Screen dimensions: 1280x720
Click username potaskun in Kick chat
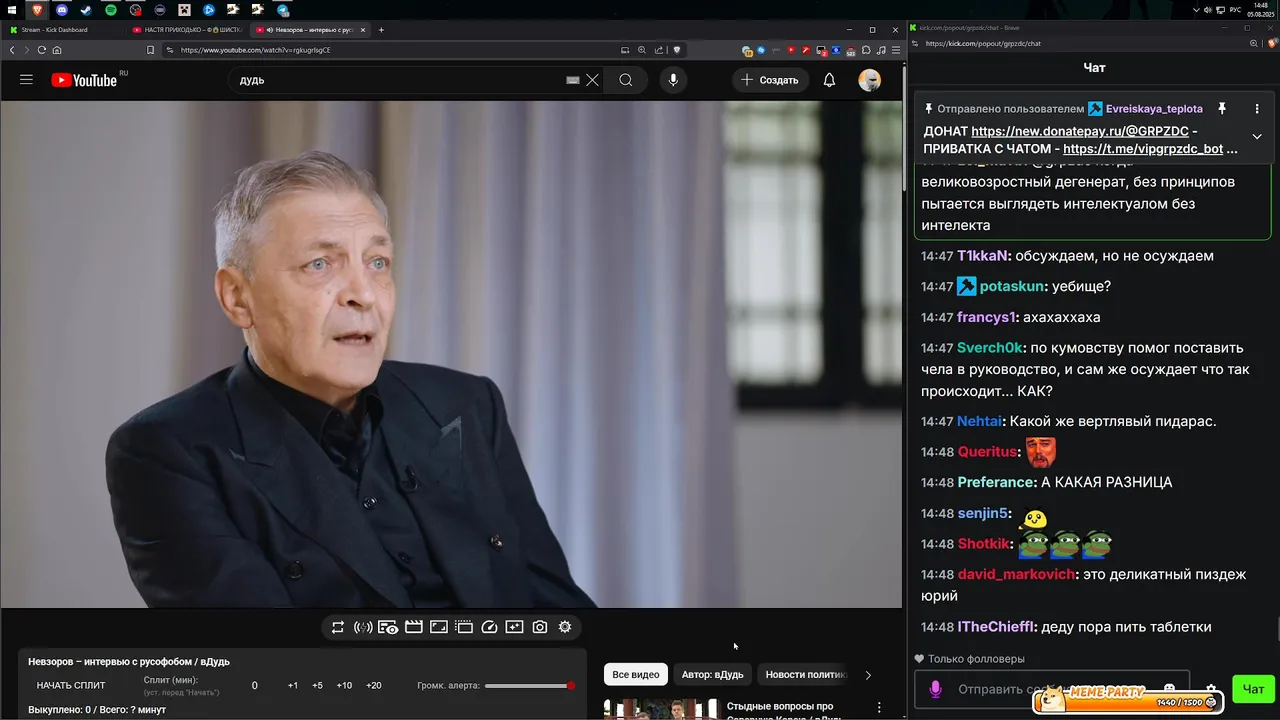click(x=1012, y=287)
